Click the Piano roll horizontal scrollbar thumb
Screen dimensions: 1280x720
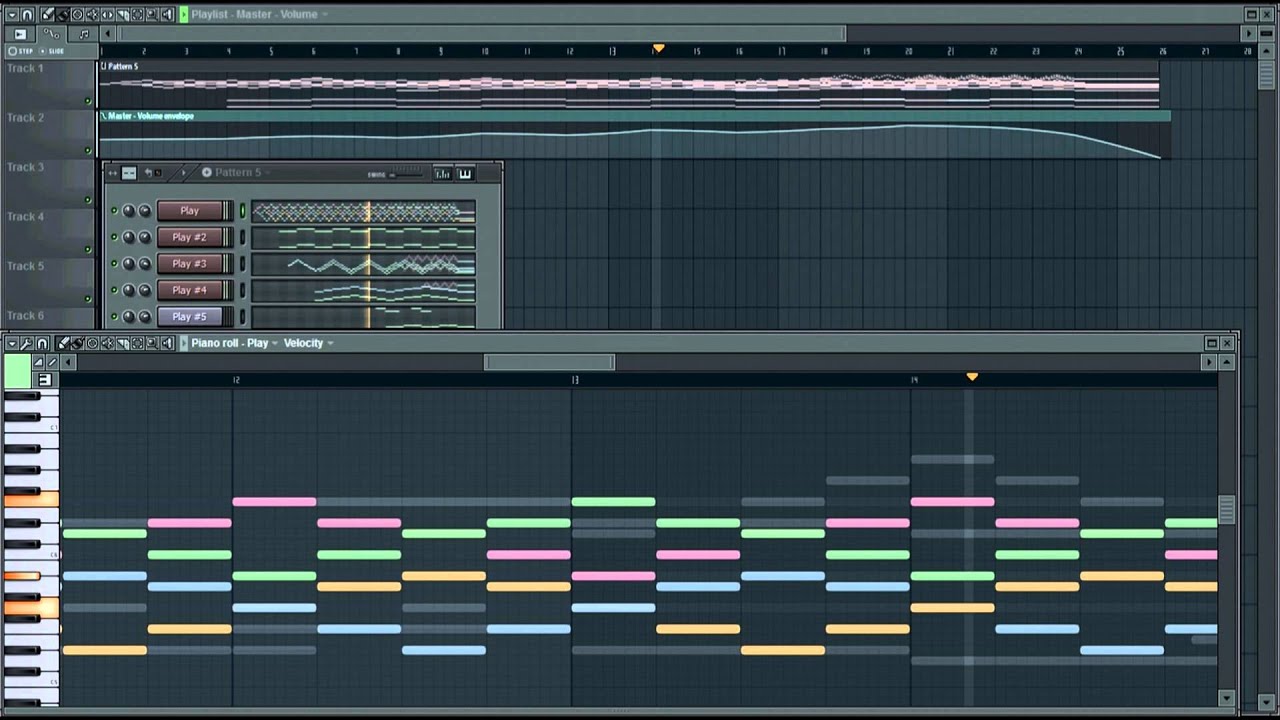point(550,362)
